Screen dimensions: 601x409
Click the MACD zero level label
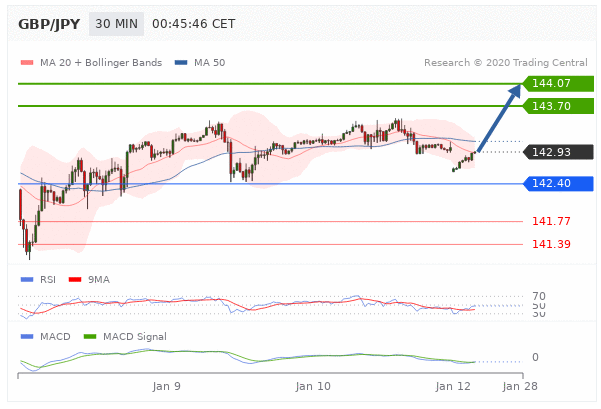(x=535, y=357)
